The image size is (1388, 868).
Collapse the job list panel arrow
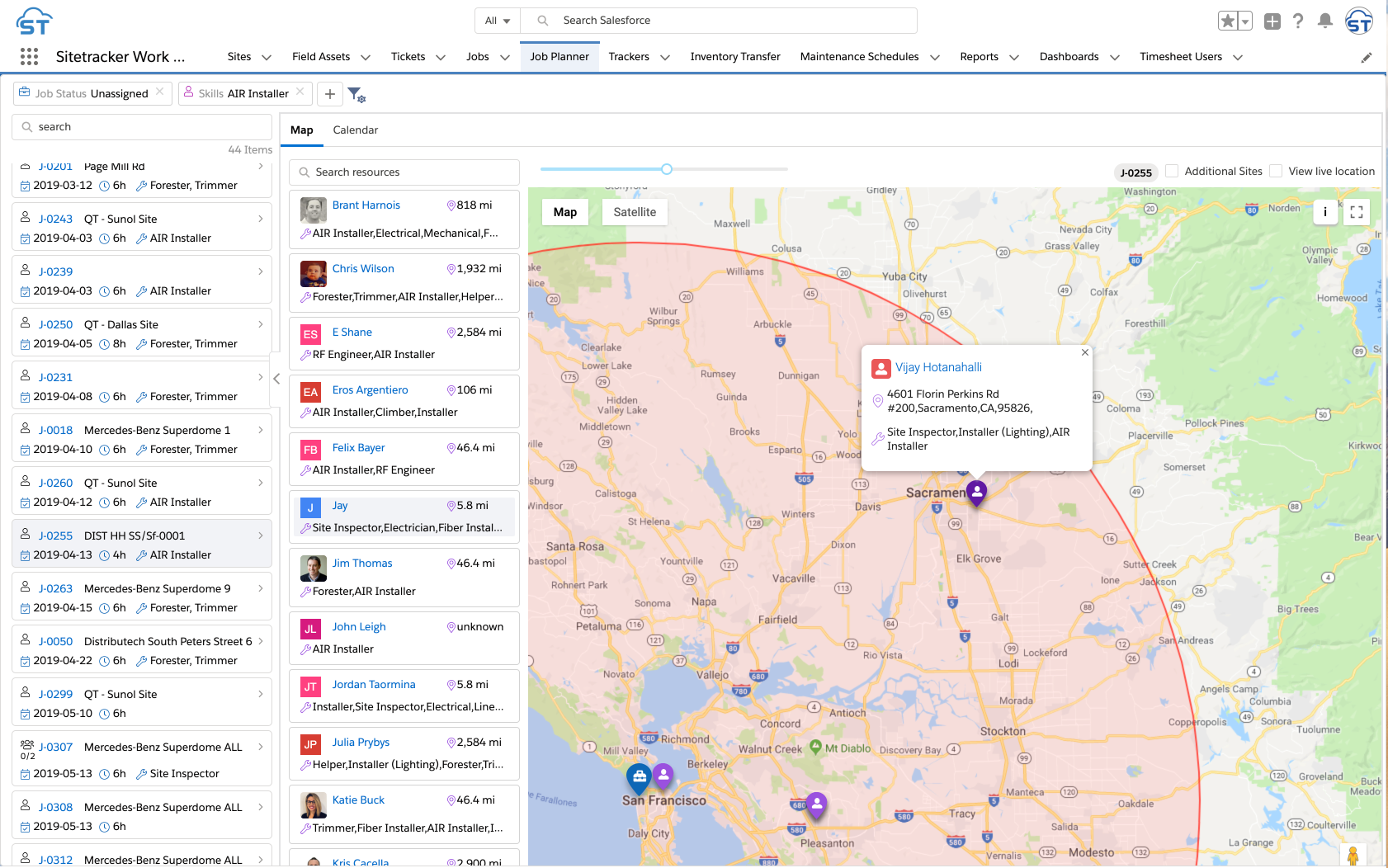click(x=276, y=379)
